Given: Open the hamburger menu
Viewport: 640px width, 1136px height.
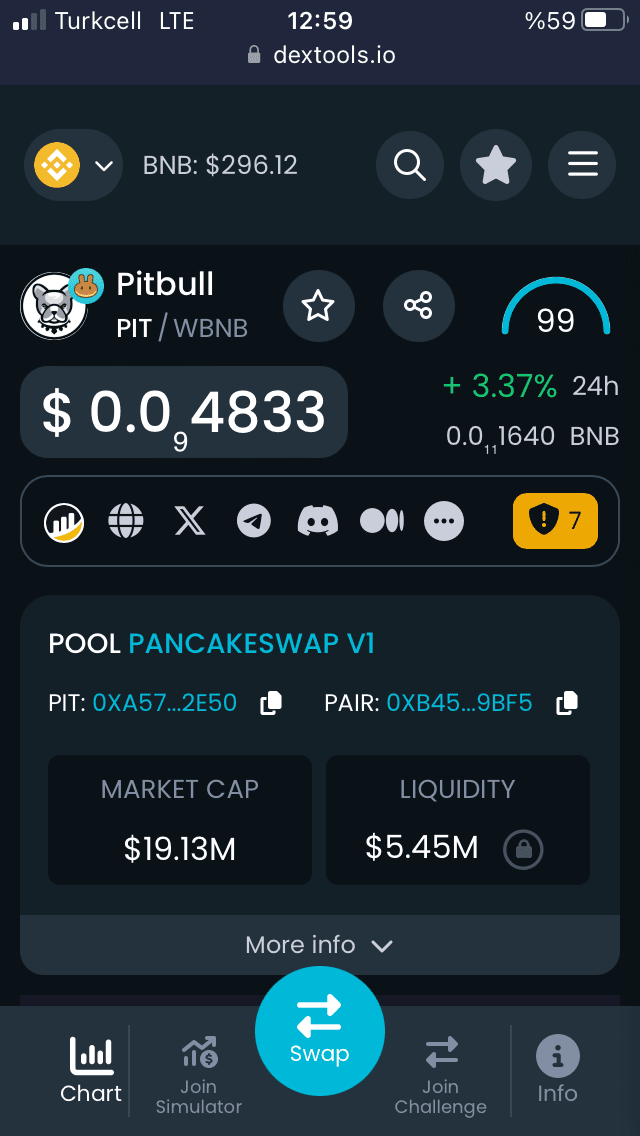Looking at the screenshot, I should (582, 165).
